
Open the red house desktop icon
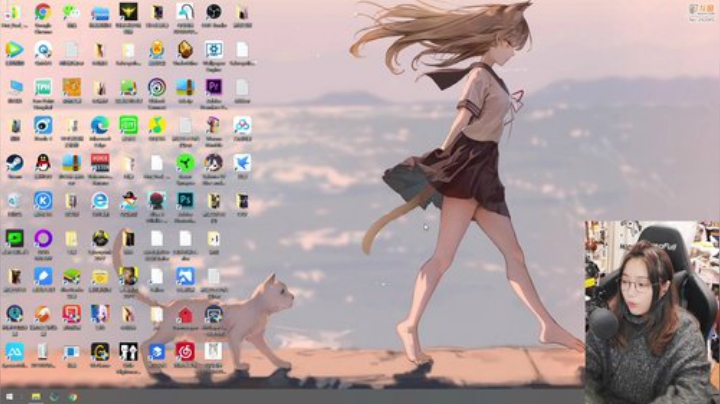click(x=185, y=314)
